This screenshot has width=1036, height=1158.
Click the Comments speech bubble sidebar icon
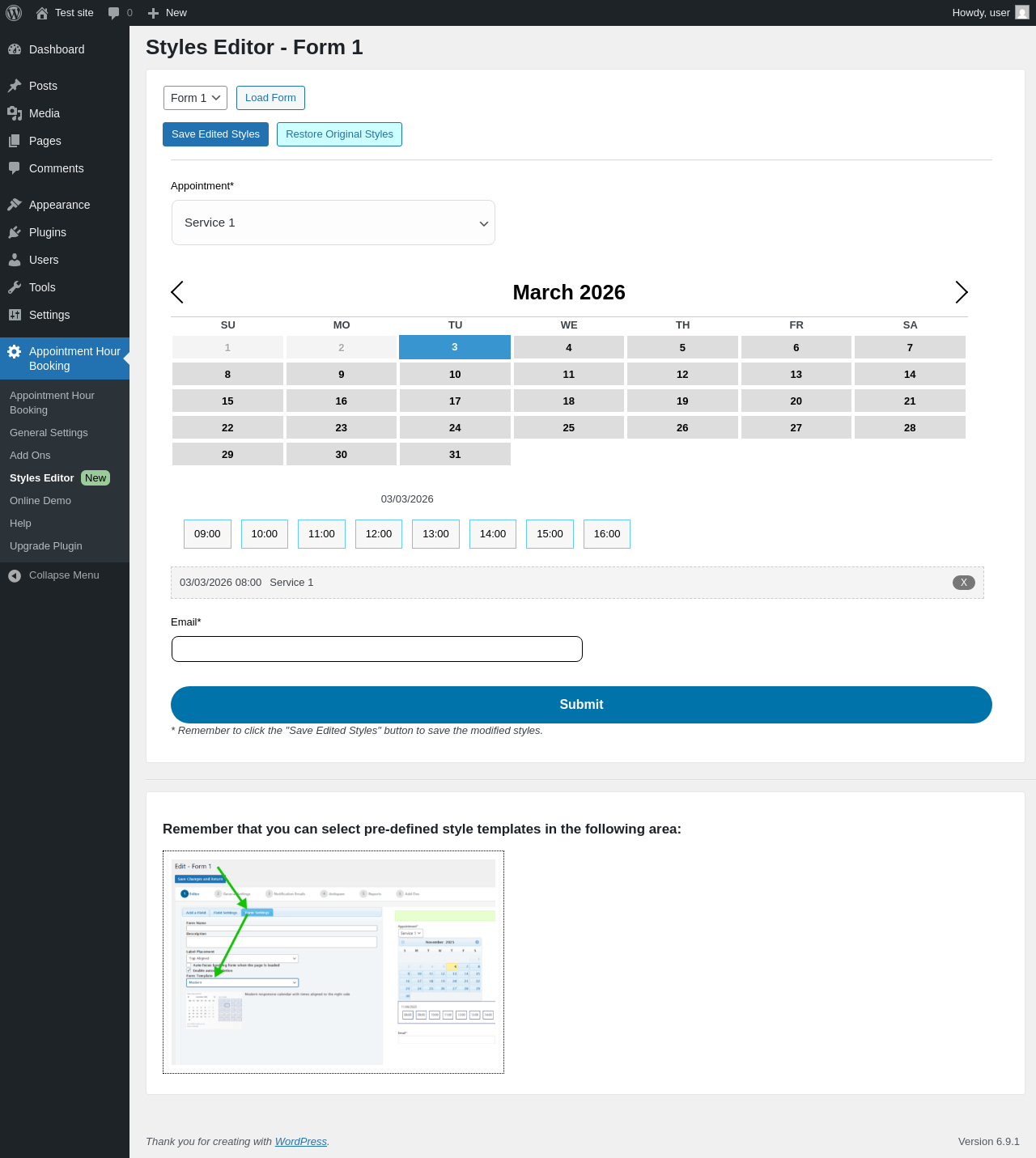click(x=15, y=168)
